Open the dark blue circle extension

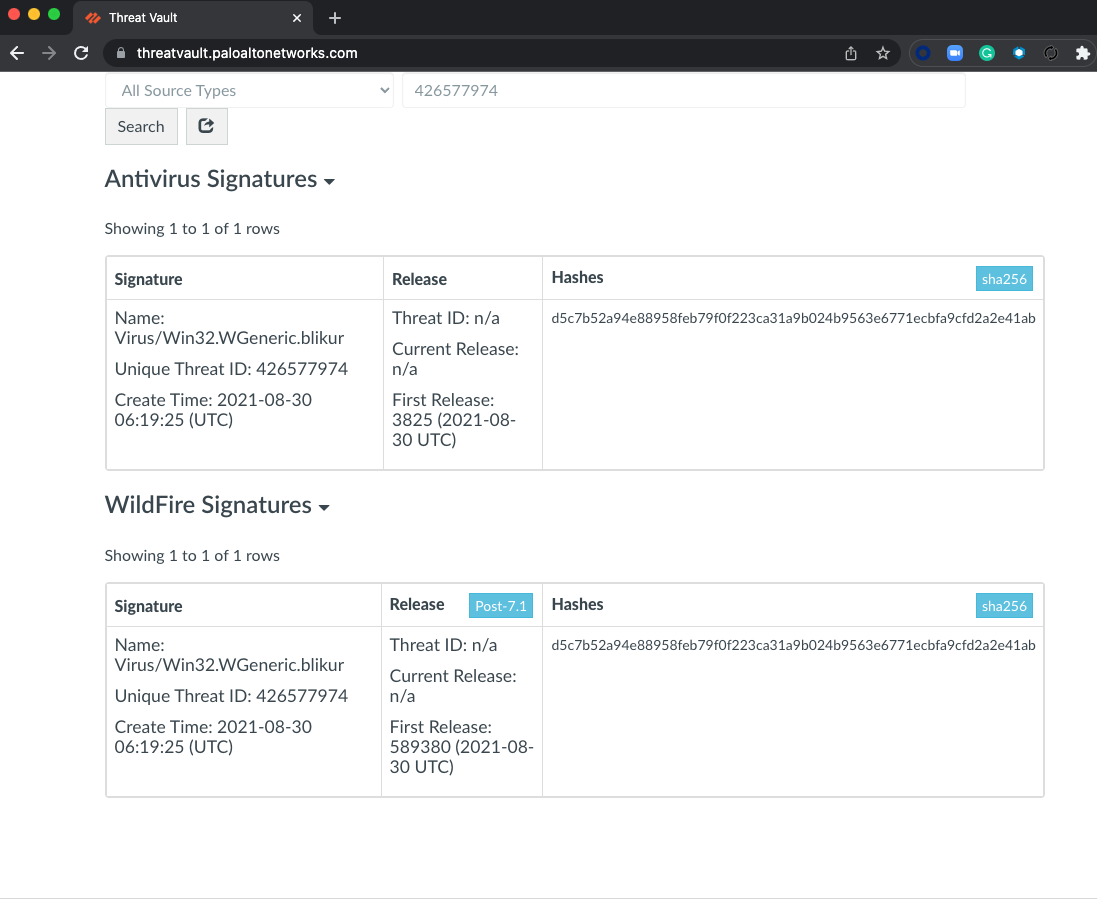coord(923,53)
